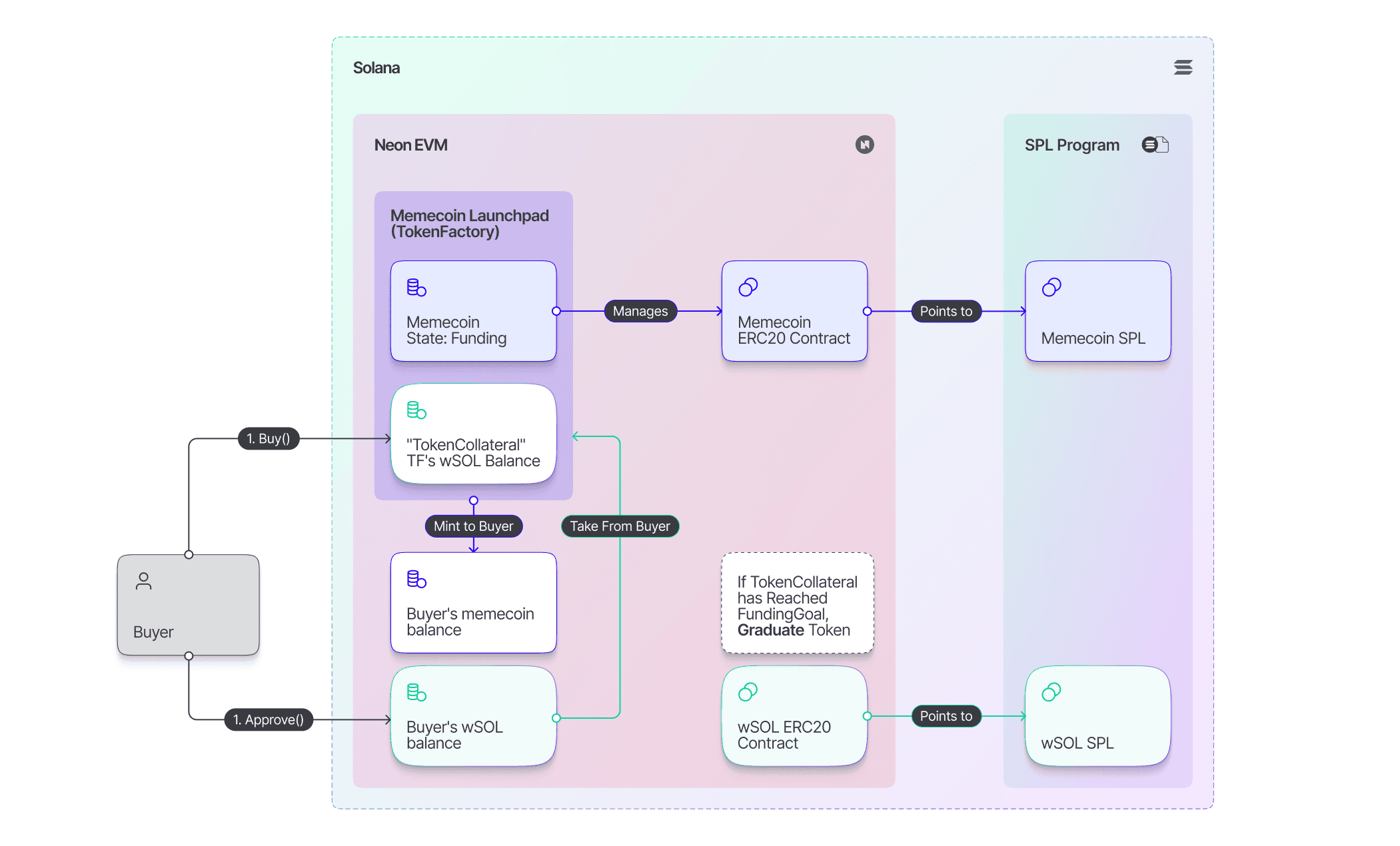Click connector dot below TokenCollateral card
This screenshot has height=846, width=1400.
[474, 500]
